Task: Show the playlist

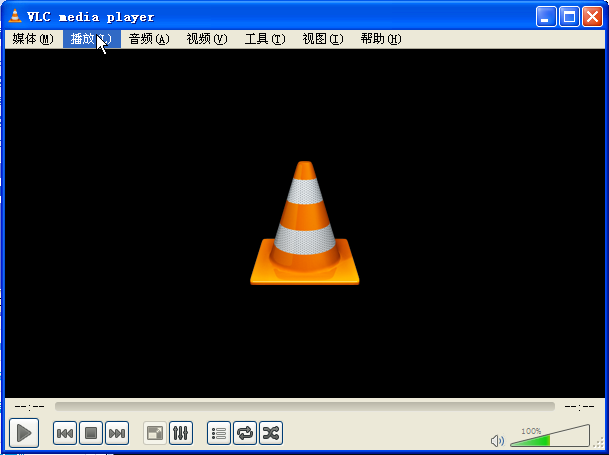Action: pos(219,433)
